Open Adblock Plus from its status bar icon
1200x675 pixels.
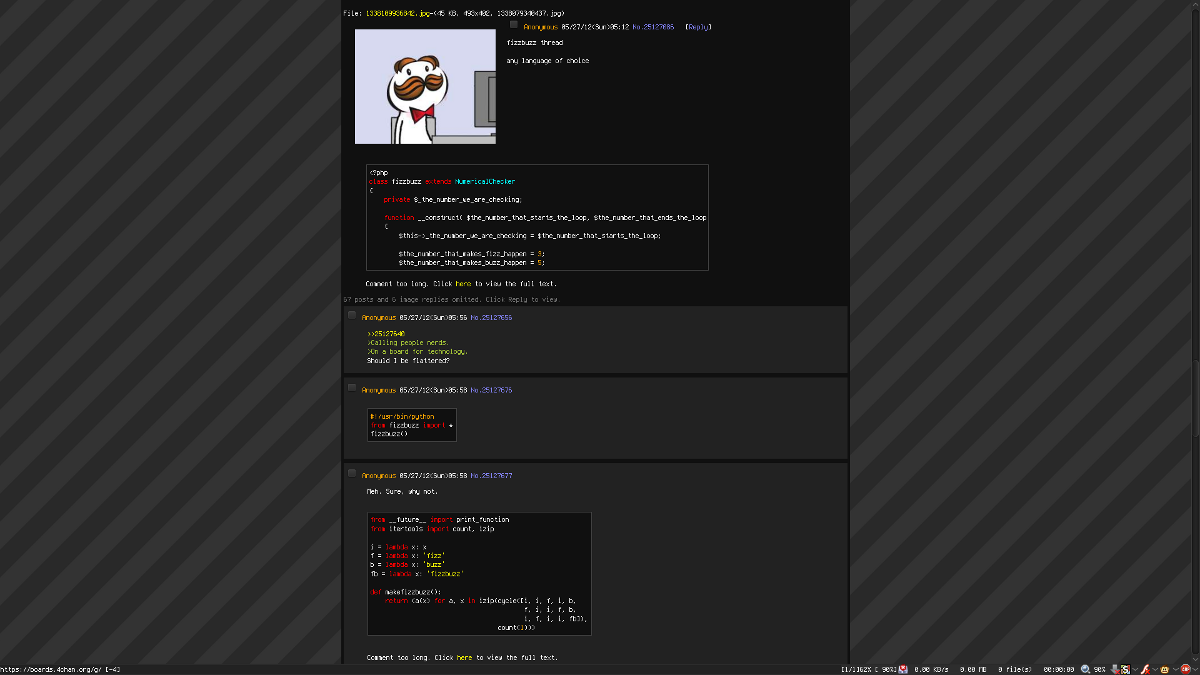pyautogui.click(x=1185, y=668)
